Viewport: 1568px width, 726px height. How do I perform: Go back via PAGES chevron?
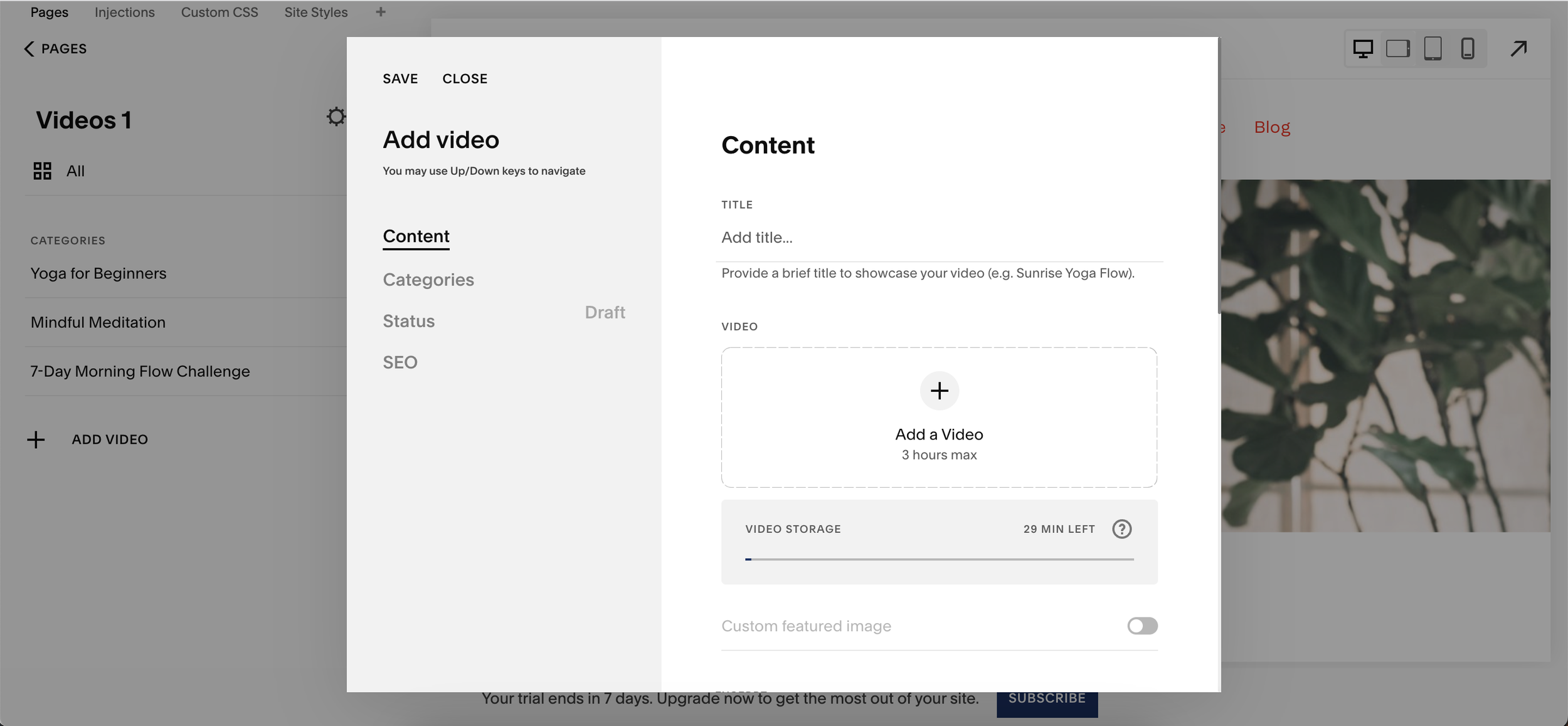point(29,49)
